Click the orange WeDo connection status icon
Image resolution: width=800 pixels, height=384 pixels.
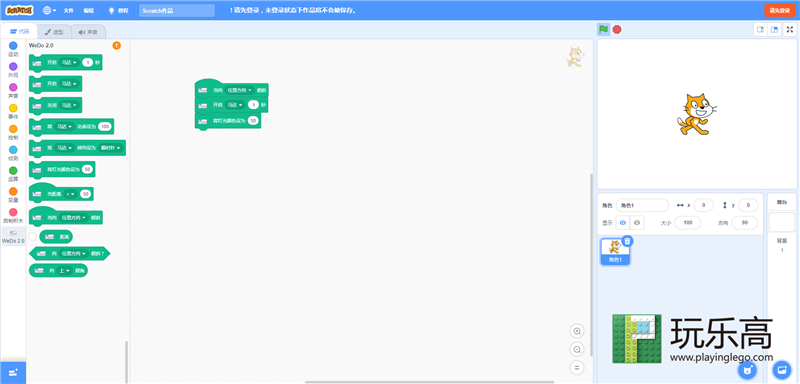pos(117,45)
